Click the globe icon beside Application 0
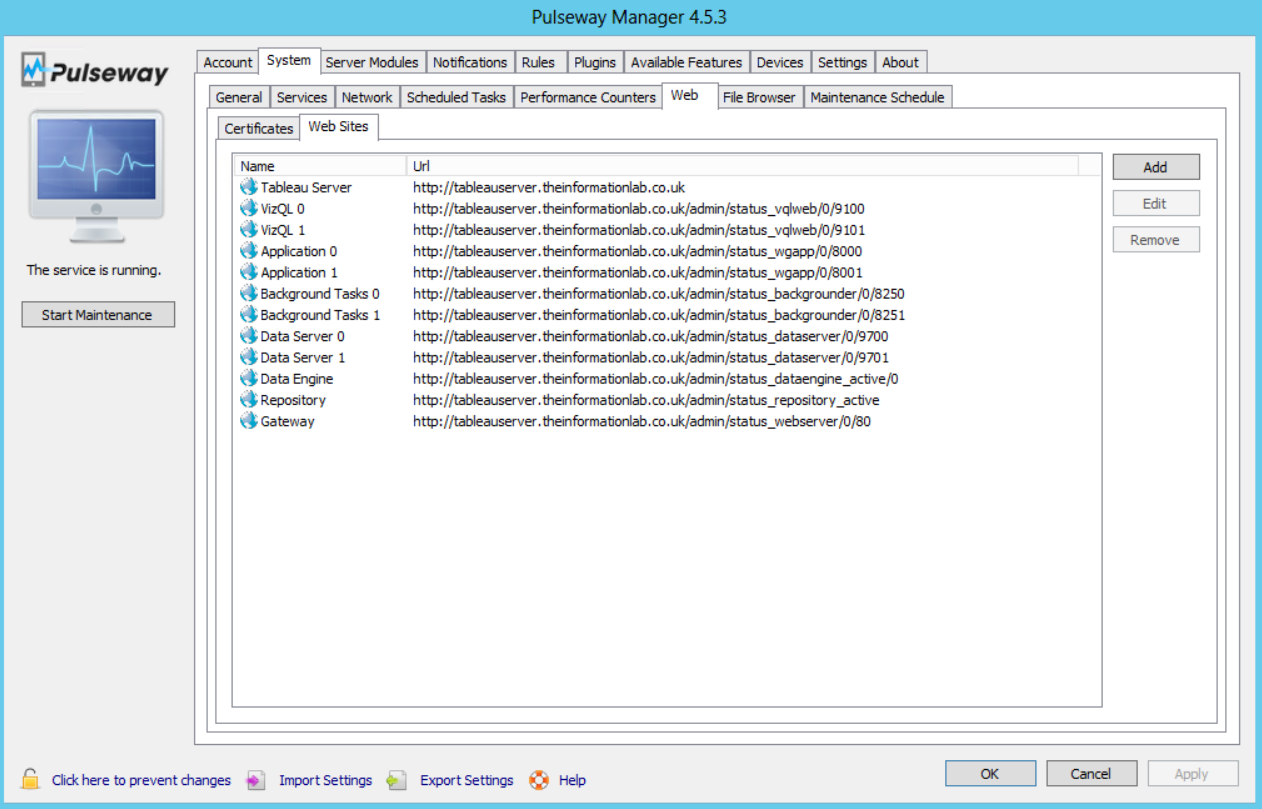Image resolution: width=1262 pixels, height=809 pixels. point(249,251)
